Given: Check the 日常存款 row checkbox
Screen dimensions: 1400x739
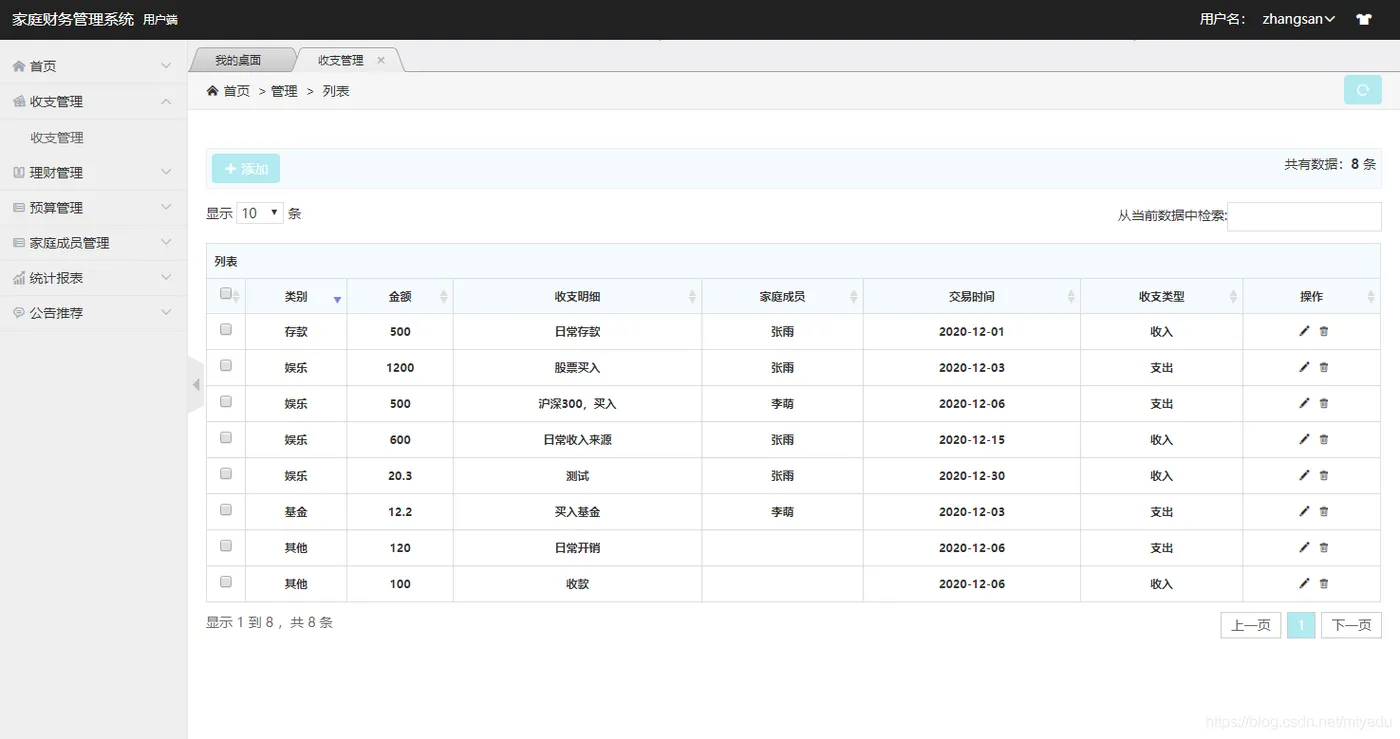Looking at the screenshot, I should [226, 329].
